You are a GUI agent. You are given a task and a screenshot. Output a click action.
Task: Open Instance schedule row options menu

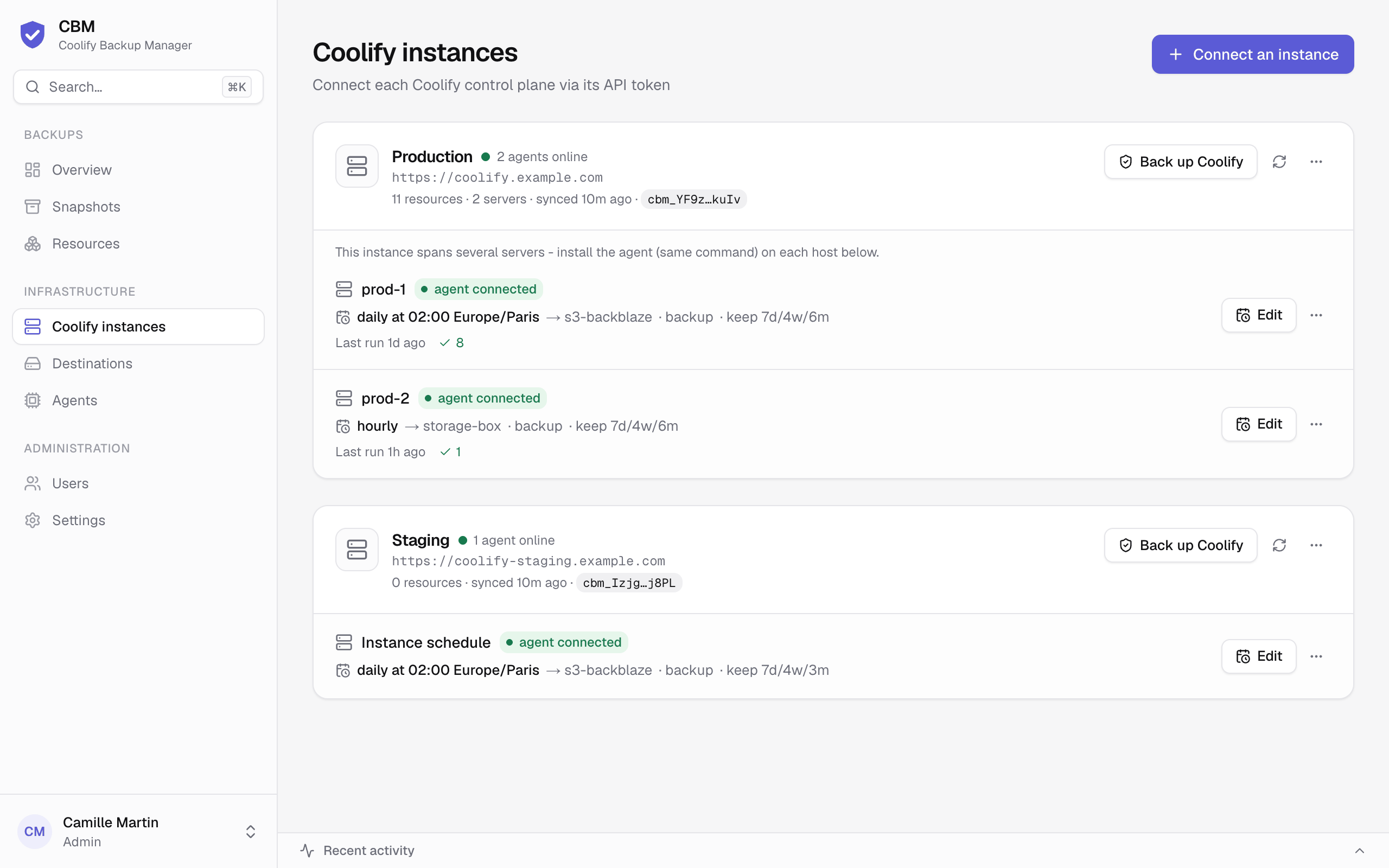point(1316,656)
